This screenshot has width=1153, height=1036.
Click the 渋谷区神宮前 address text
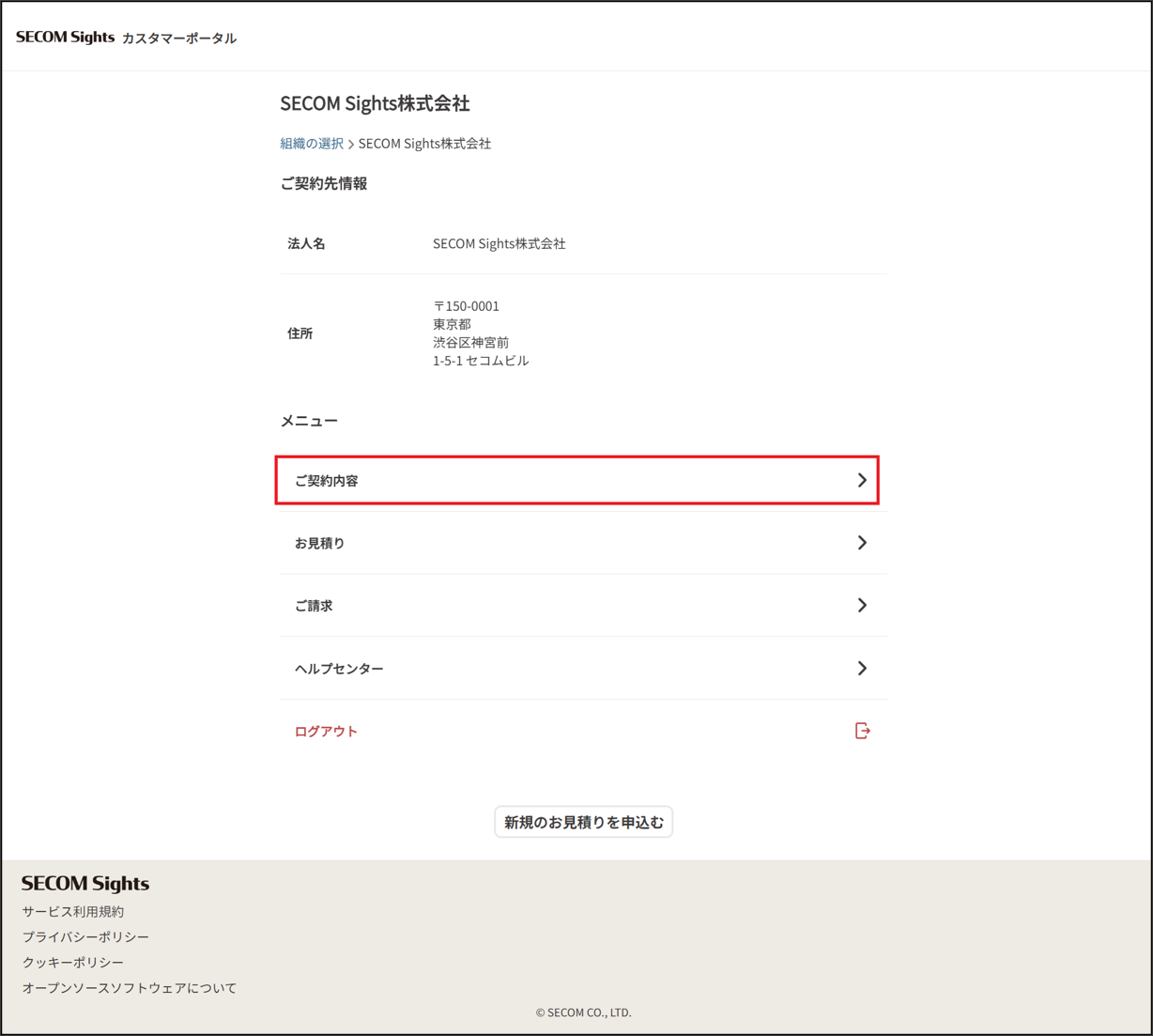click(470, 342)
